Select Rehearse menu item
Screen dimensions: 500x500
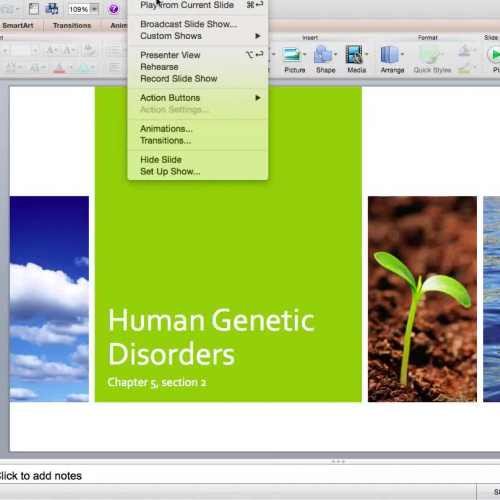pyautogui.click(x=198, y=67)
